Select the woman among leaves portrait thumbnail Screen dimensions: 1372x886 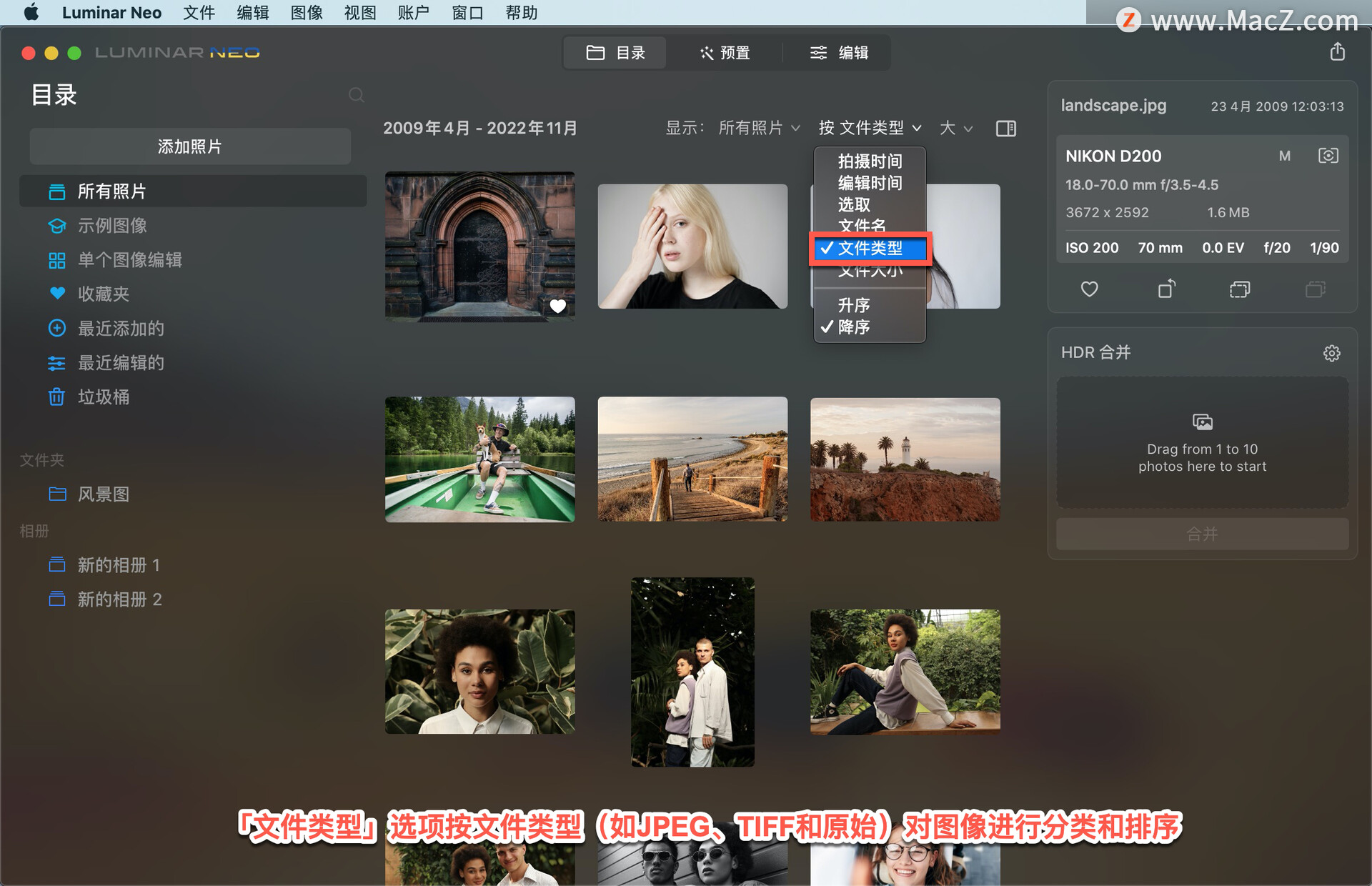pos(479,672)
